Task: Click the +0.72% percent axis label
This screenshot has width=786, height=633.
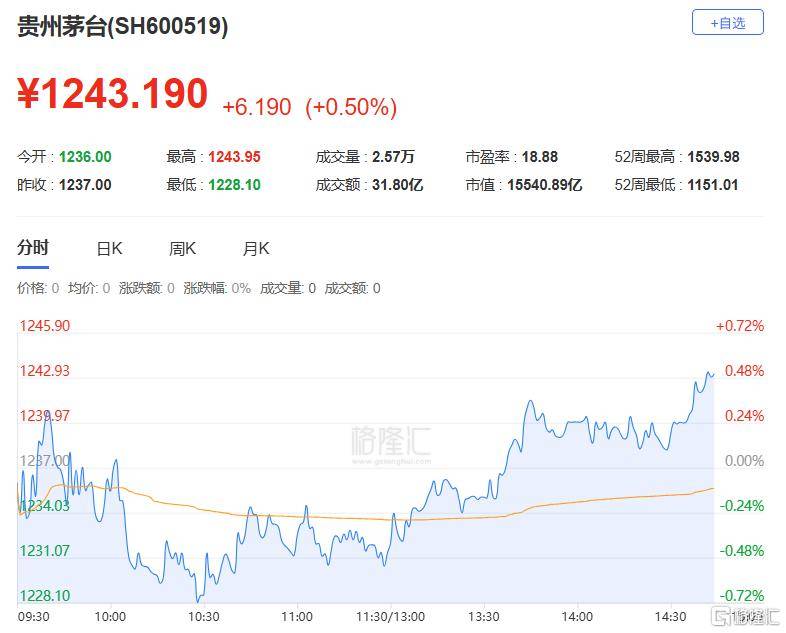Action: pyautogui.click(x=740, y=326)
